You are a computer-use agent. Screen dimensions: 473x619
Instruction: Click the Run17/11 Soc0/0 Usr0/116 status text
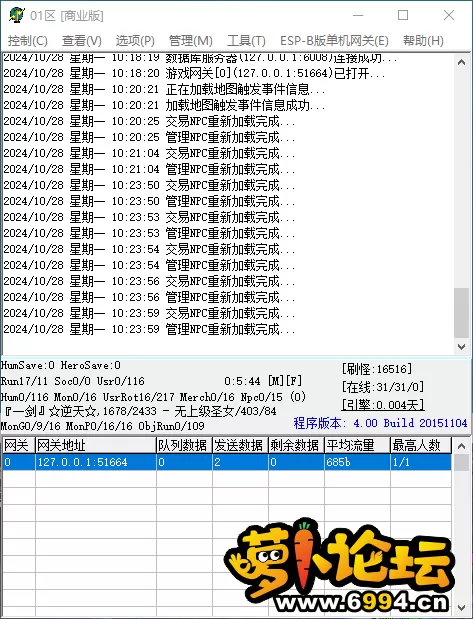coord(73,381)
